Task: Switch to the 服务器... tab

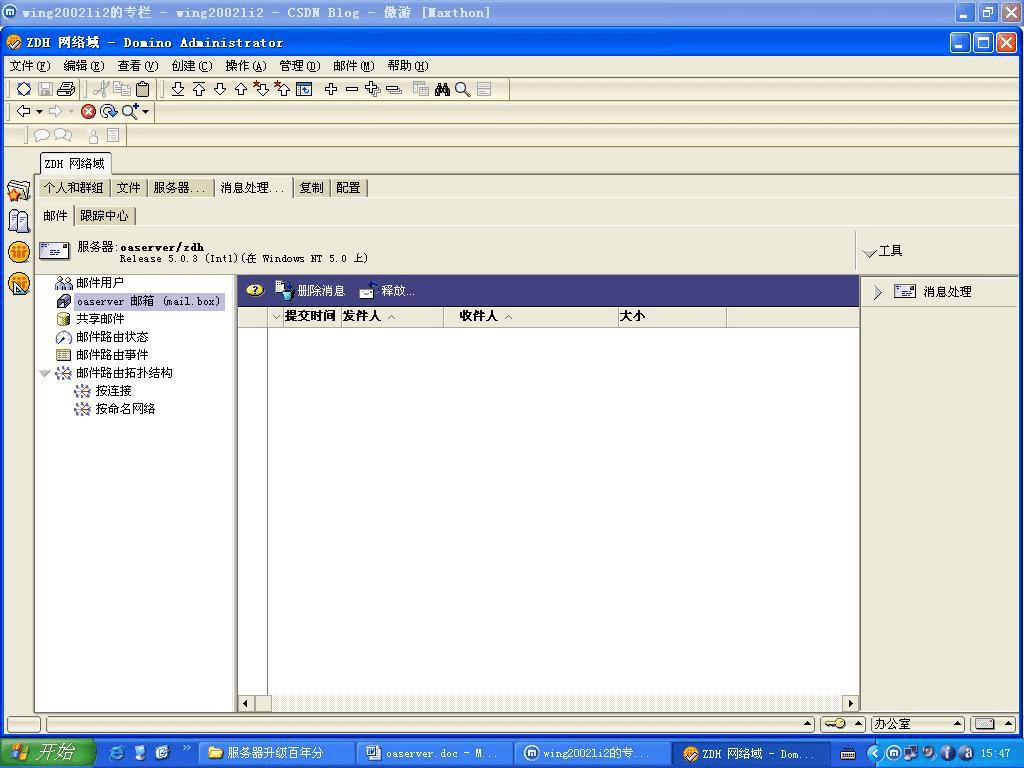Action: (x=180, y=188)
